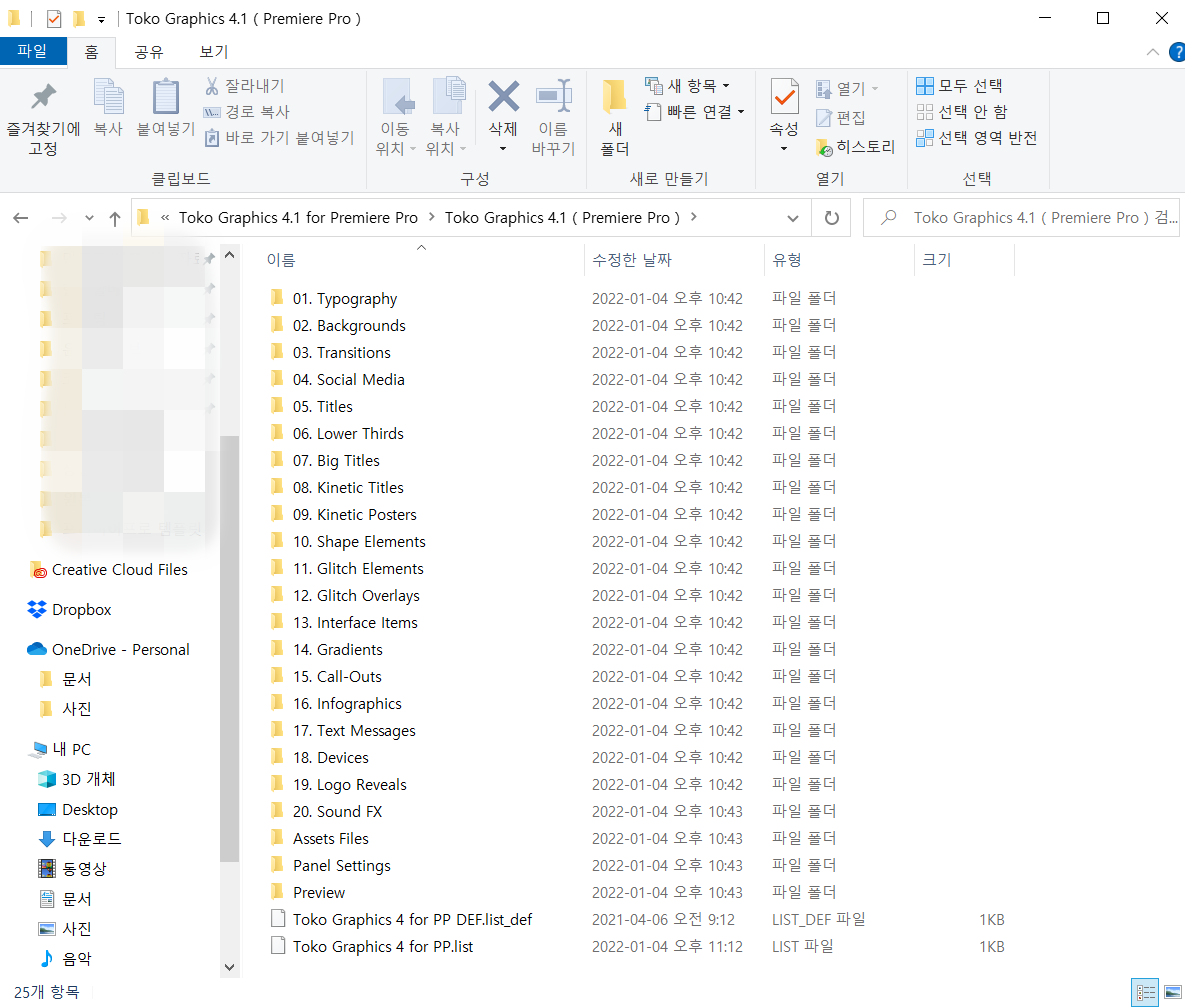The width and height of the screenshot is (1185, 1007).
Task: Refresh the folder view
Action: click(x=831, y=218)
